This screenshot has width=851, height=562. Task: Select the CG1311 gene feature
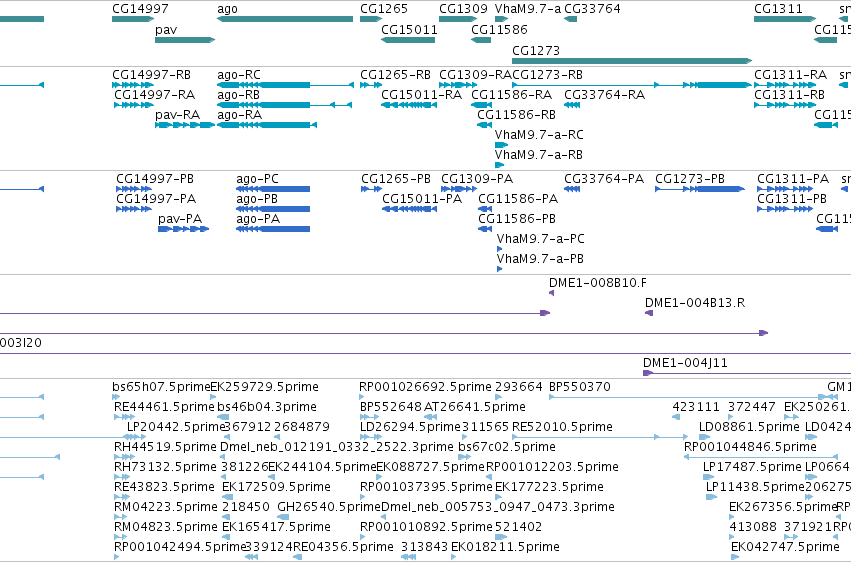pos(785,19)
